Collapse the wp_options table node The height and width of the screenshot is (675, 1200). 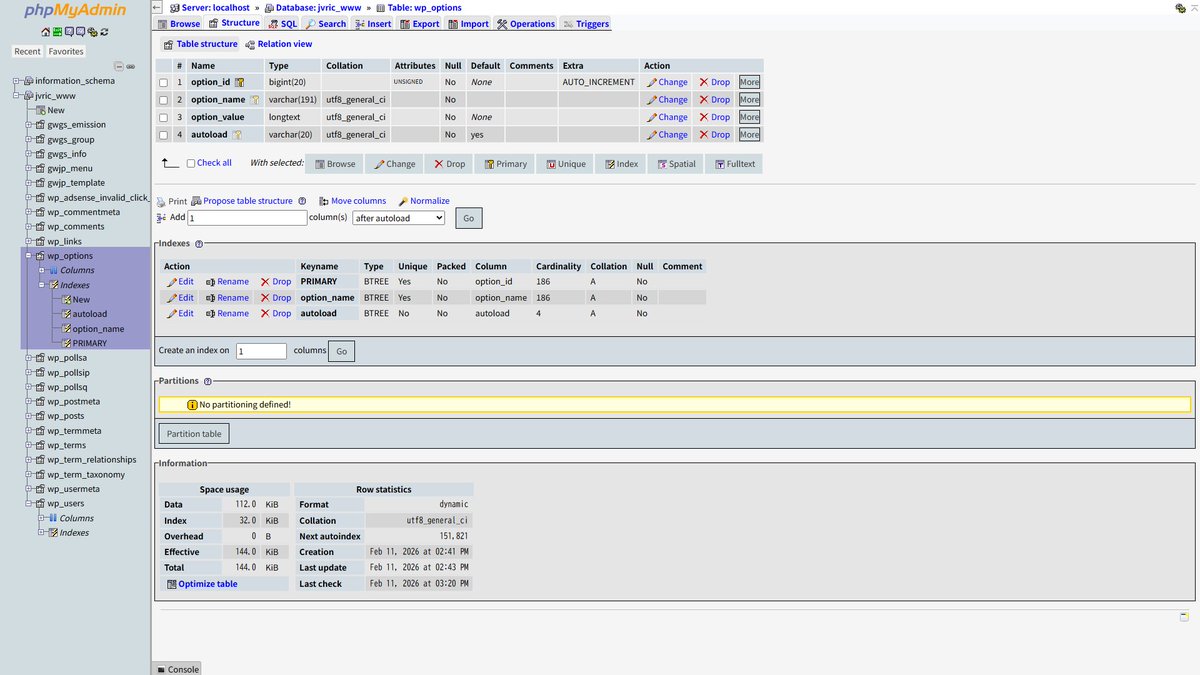point(29,256)
